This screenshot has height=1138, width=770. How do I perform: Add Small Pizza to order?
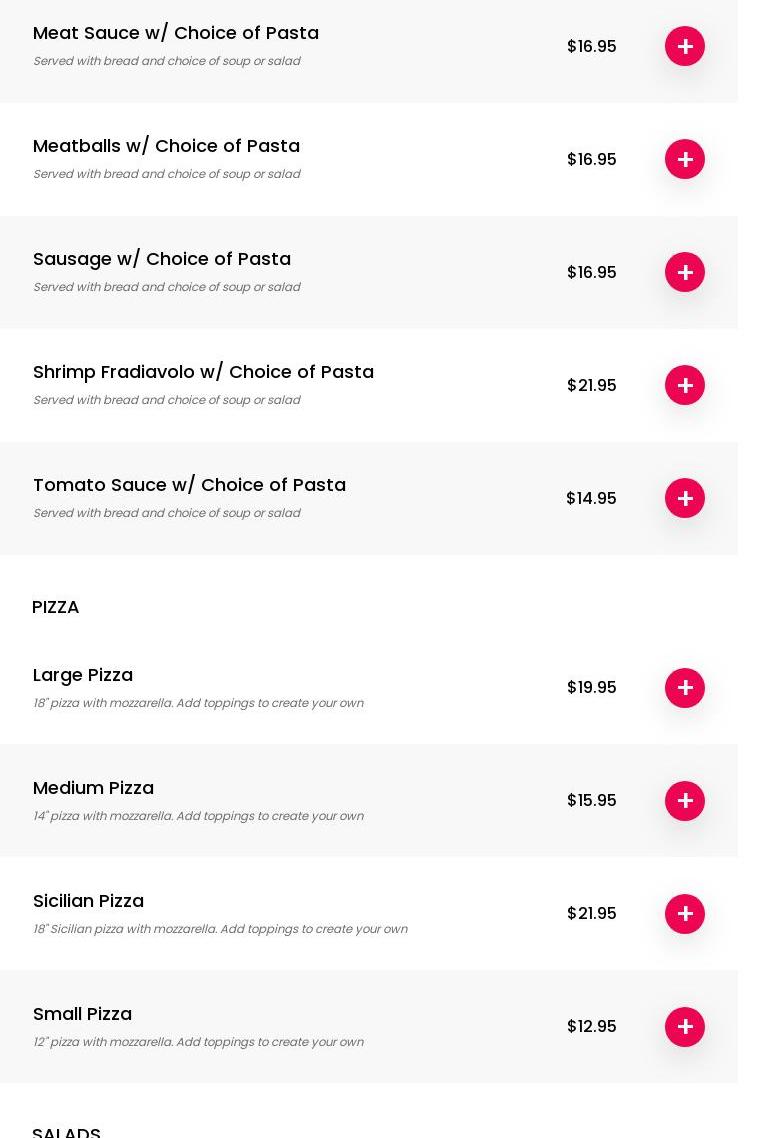(685, 1027)
